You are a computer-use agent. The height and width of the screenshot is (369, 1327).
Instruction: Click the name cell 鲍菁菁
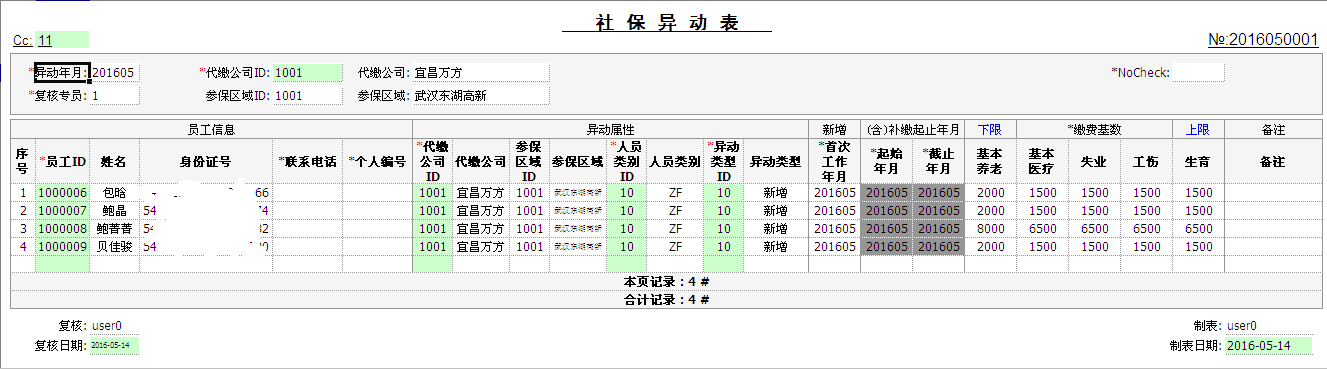[x=115, y=229]
